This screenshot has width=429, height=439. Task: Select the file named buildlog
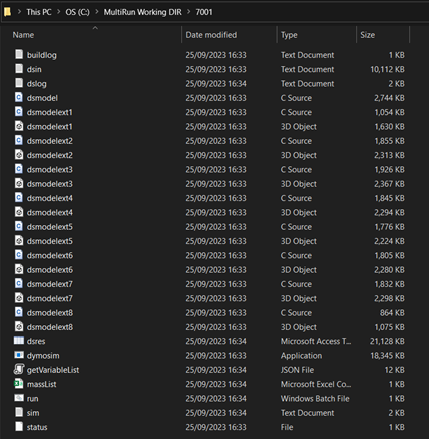click(42, 55)
